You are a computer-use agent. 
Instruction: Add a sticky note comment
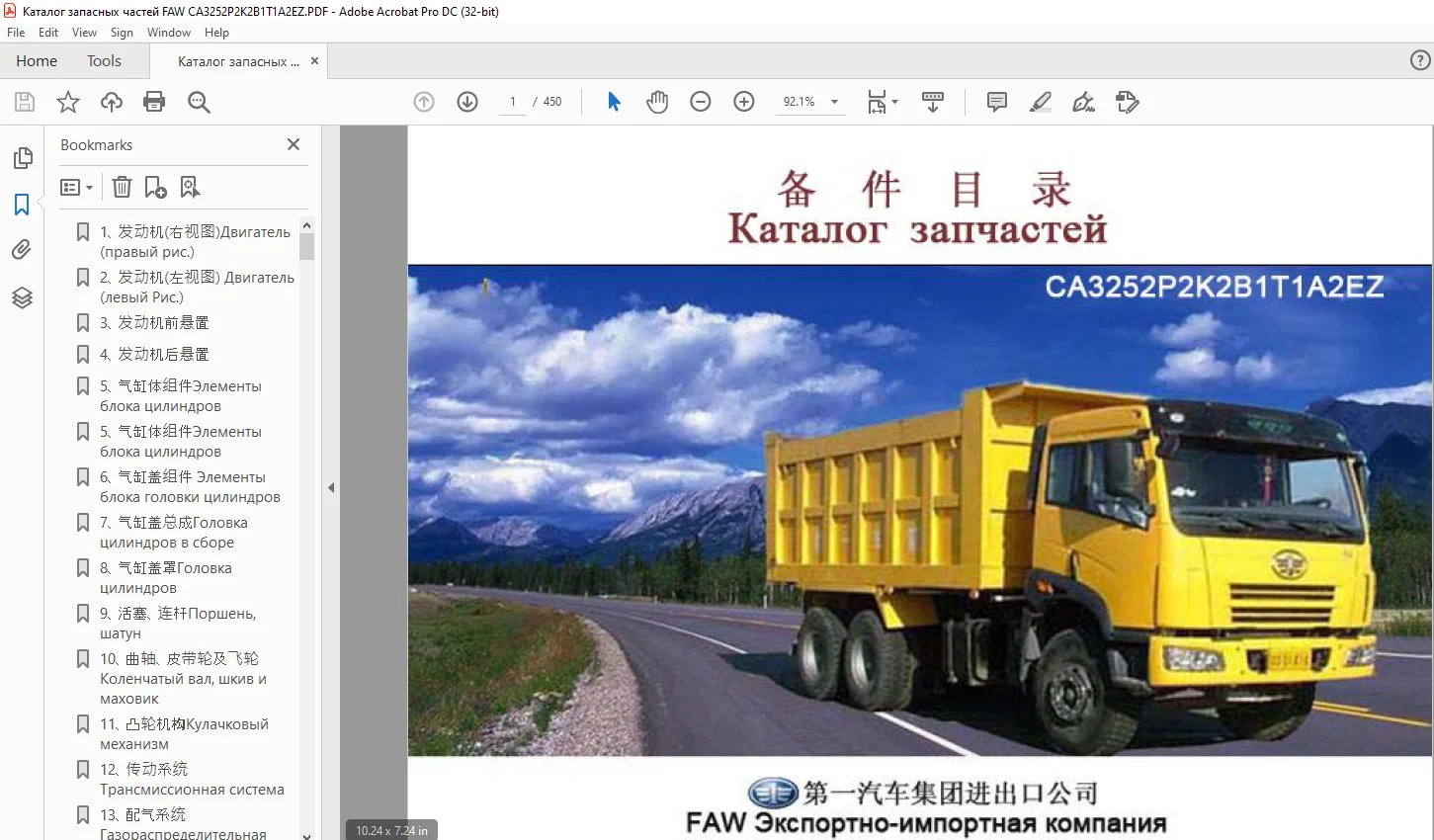(x=997, y=102)
